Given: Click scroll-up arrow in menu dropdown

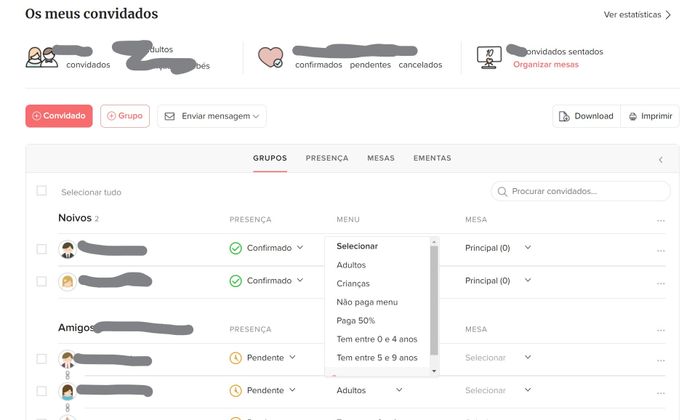Looking at the screenshot, I should coord(434,242).
